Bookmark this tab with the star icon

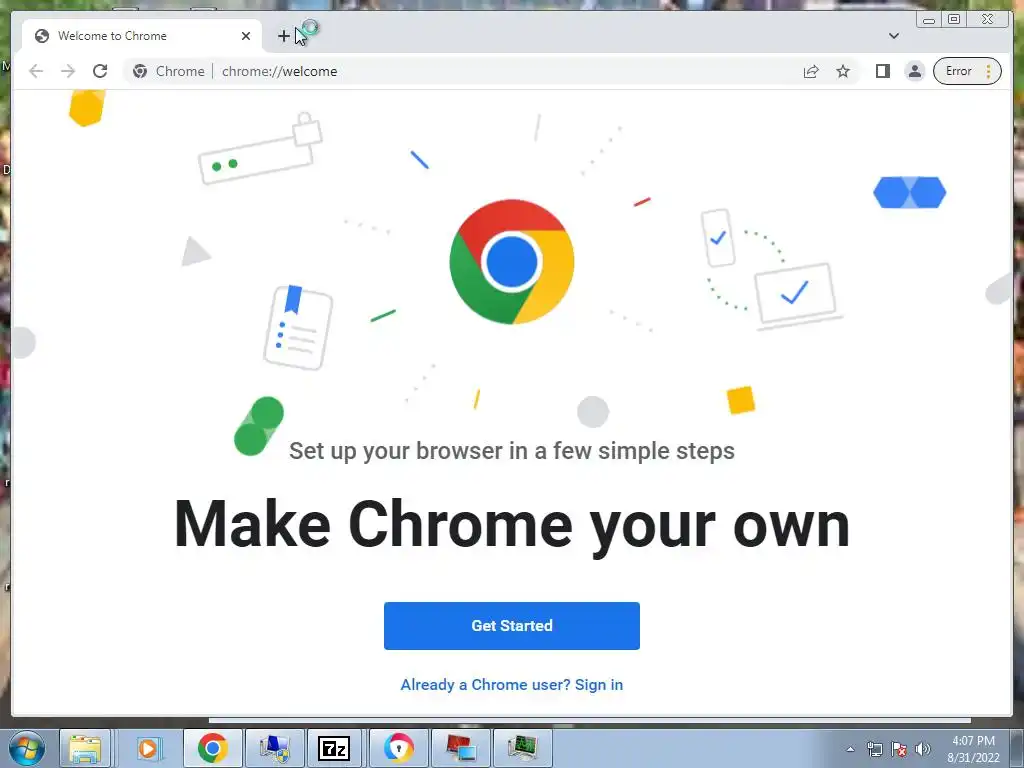(x=843, y=71)
